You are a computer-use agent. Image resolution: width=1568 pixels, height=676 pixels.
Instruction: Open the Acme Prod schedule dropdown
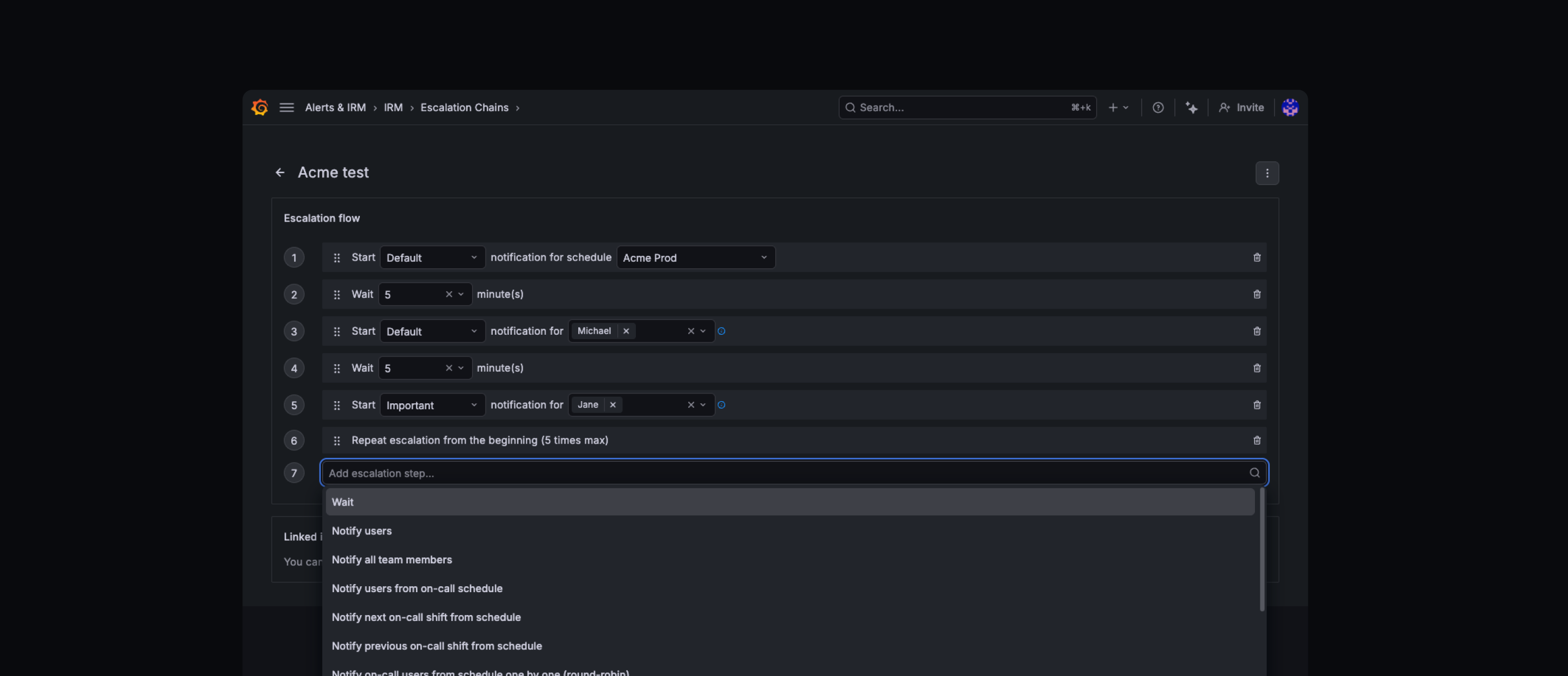[x=695, y=257]
